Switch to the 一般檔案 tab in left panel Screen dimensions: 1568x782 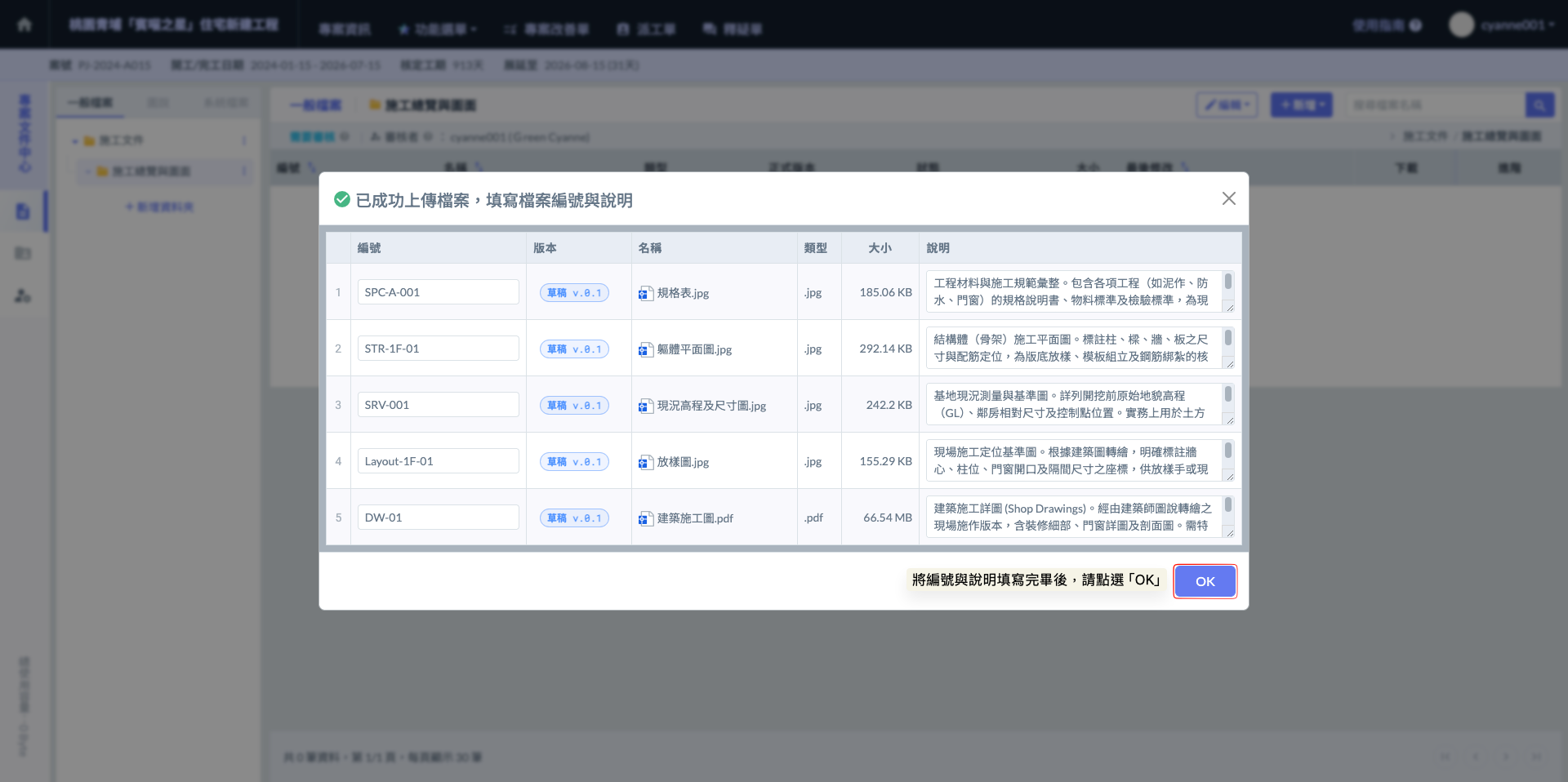(x=91, y=103)
